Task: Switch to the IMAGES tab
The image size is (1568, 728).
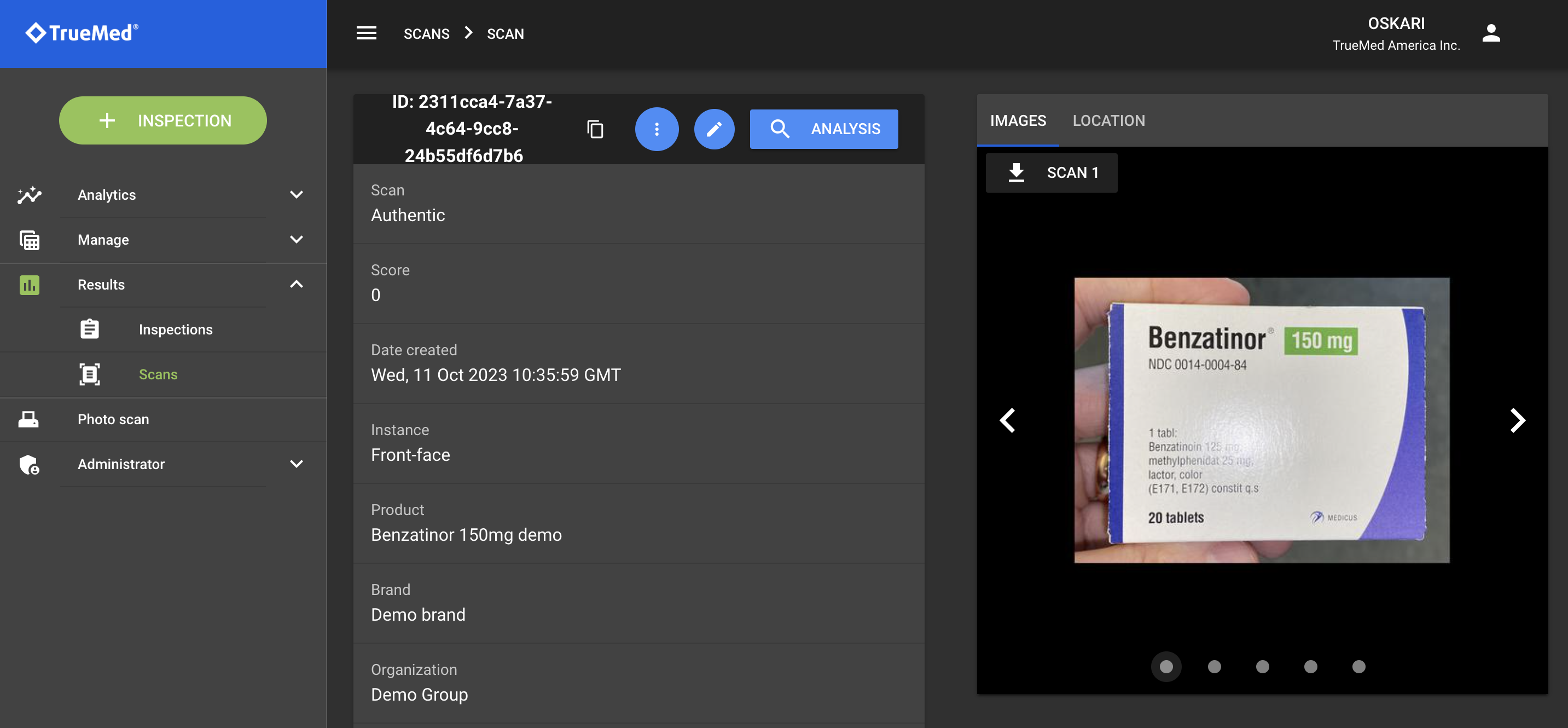Action: coord(1018,120)
